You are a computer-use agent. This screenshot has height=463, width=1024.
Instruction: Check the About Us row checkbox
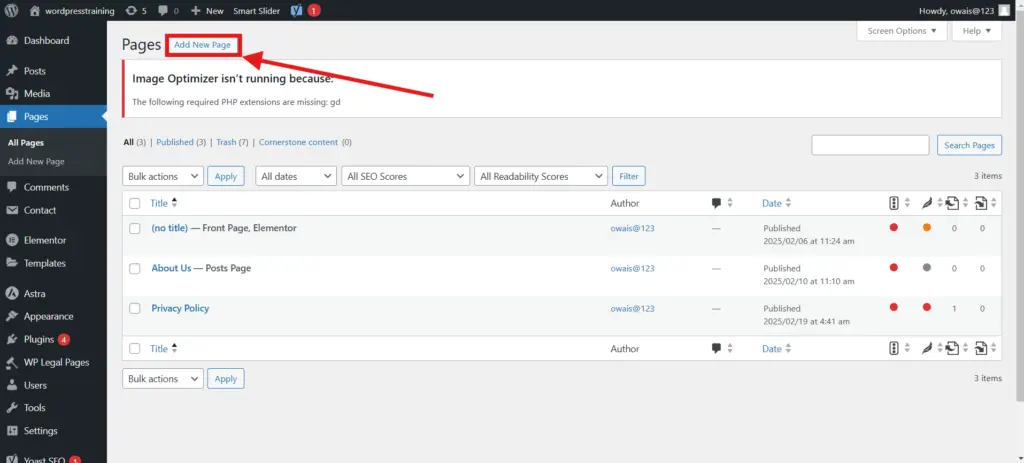point(135,268)
